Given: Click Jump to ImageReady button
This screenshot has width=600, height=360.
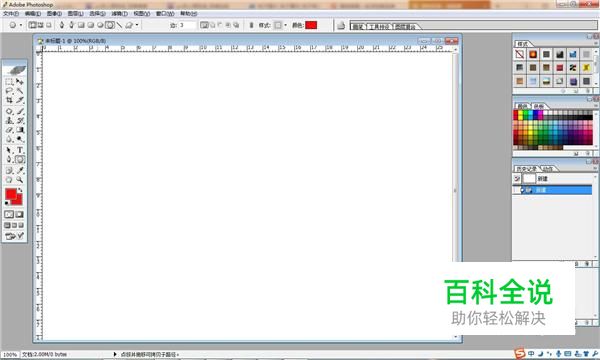Looking at the screenshot, I should click(15, 236).
